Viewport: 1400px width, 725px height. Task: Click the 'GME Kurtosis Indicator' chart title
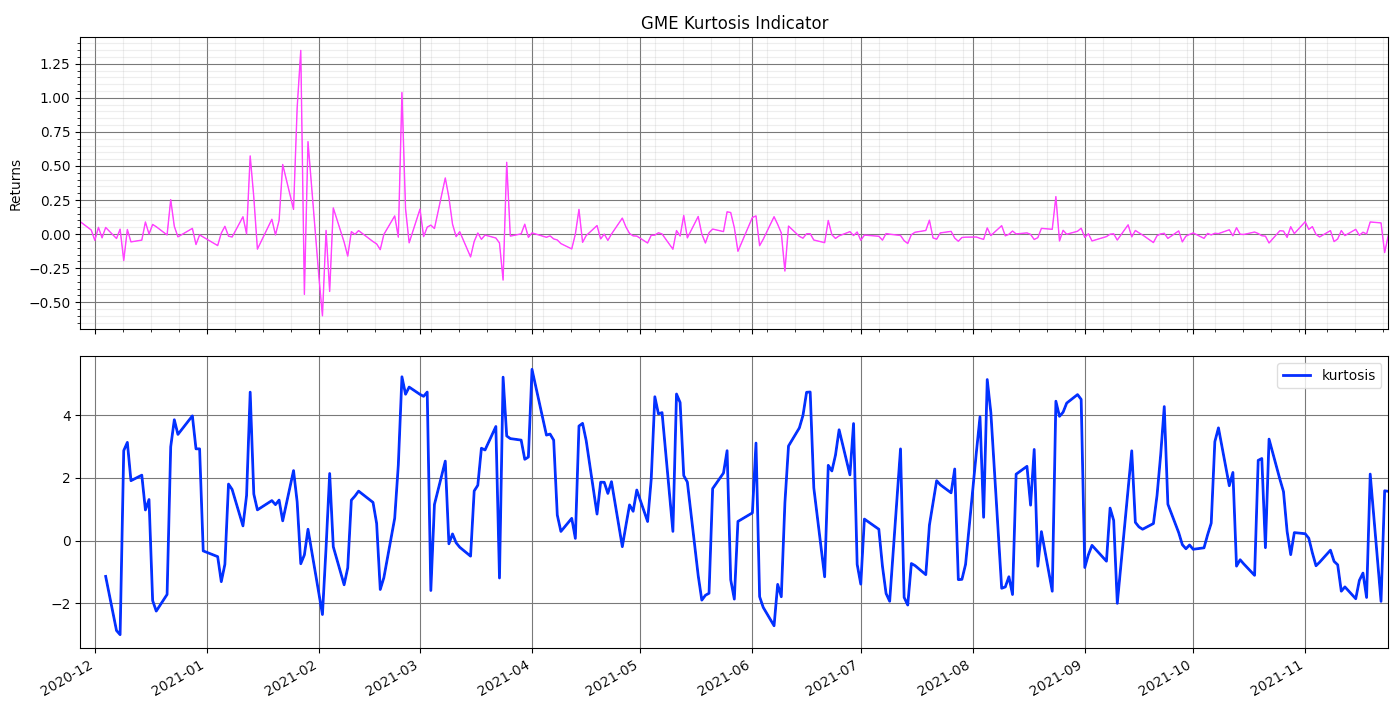pyautogui.click(x=734, y=23)
